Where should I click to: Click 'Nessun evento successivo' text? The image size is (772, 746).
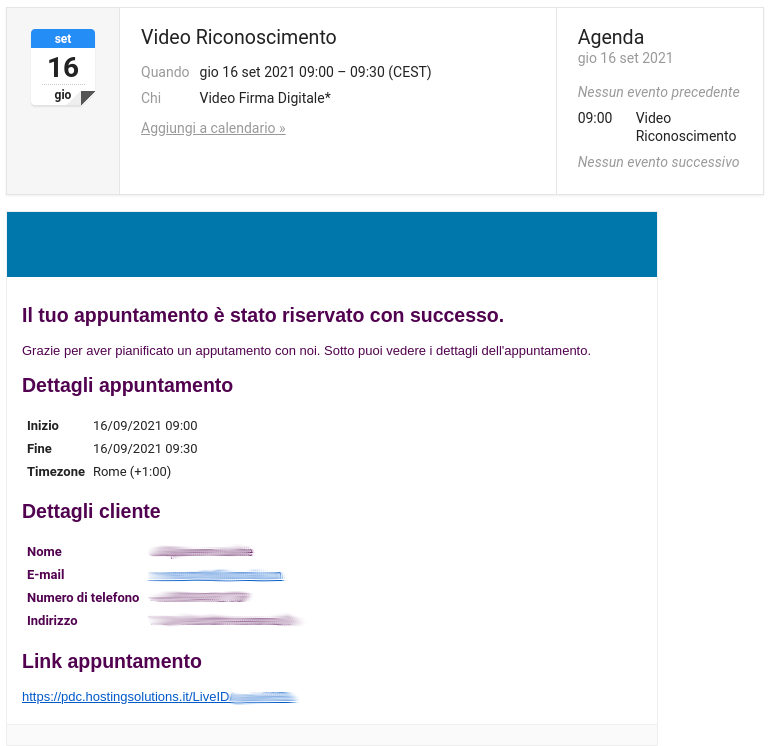[658, 162]
